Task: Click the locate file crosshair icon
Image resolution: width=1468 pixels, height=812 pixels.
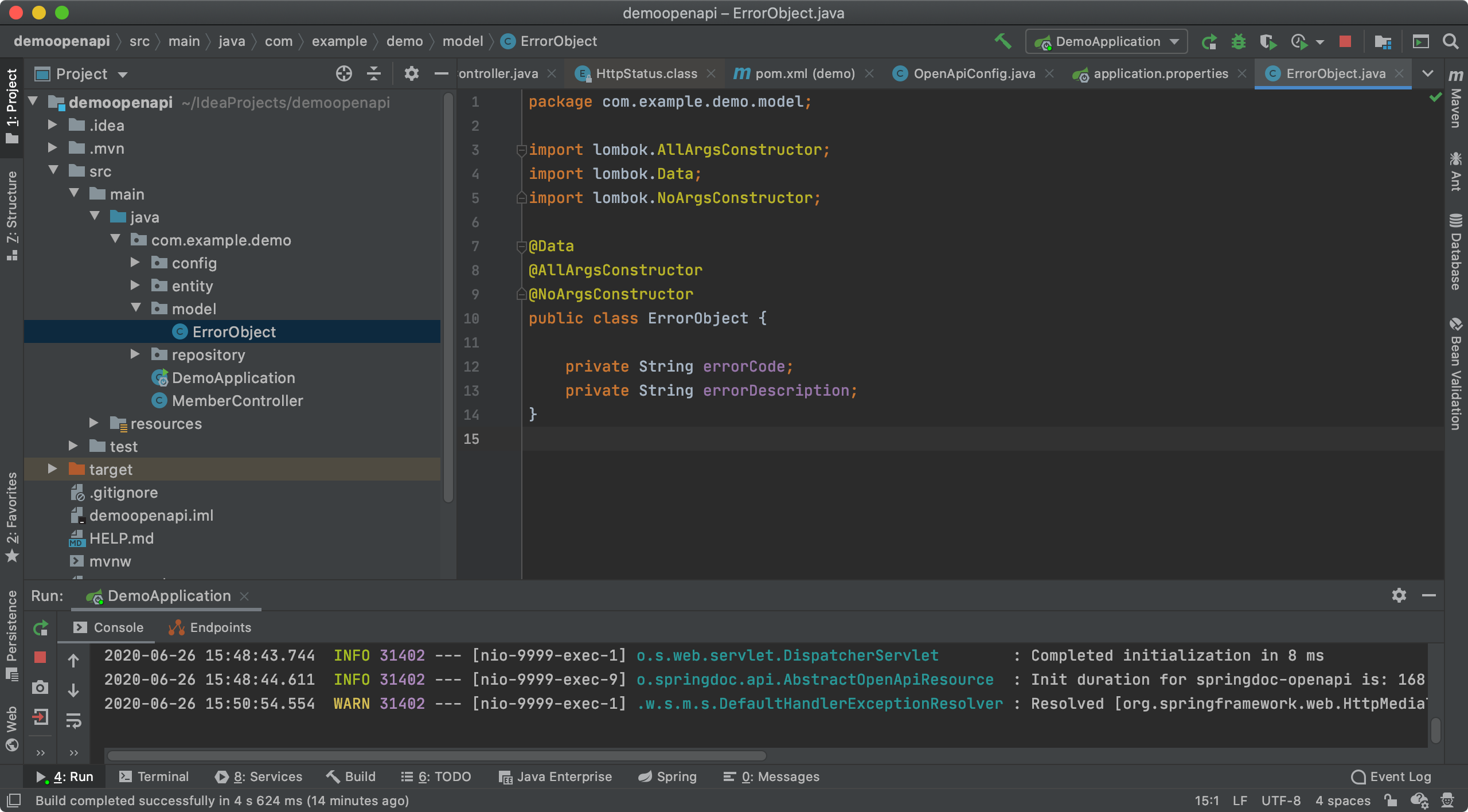Action: [x=343, y=73]
